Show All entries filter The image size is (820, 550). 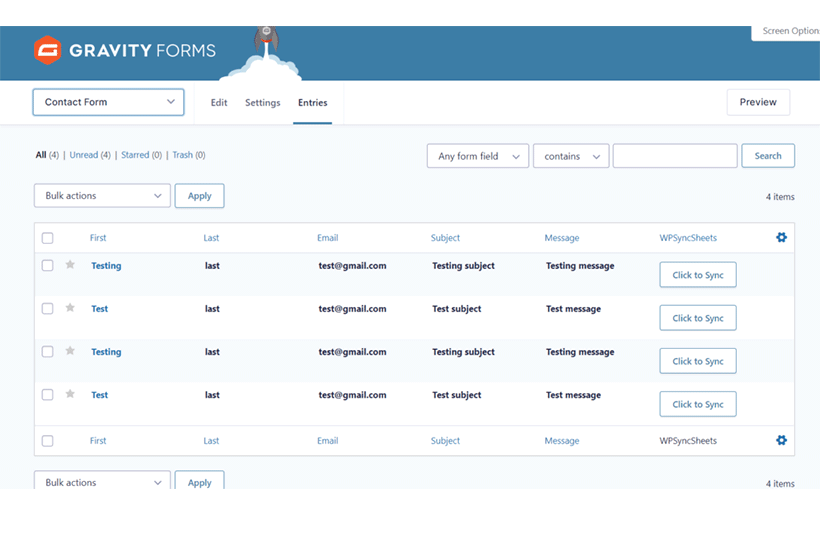point(41,155)
